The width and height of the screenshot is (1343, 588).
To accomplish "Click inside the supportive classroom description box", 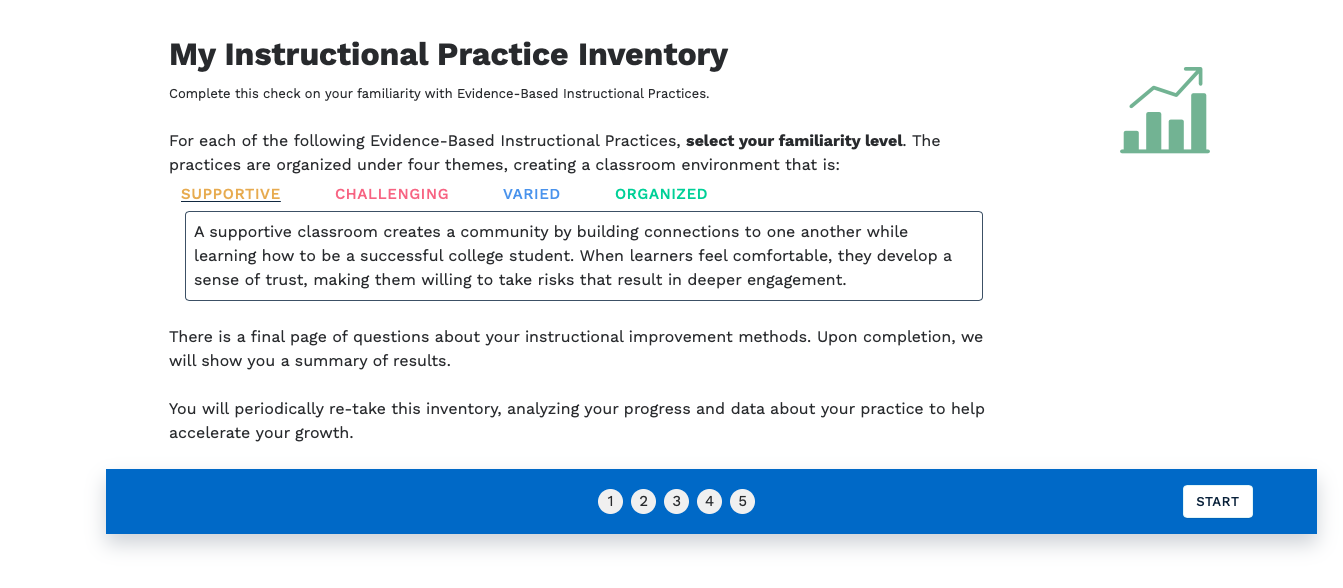I will [583, 256].
